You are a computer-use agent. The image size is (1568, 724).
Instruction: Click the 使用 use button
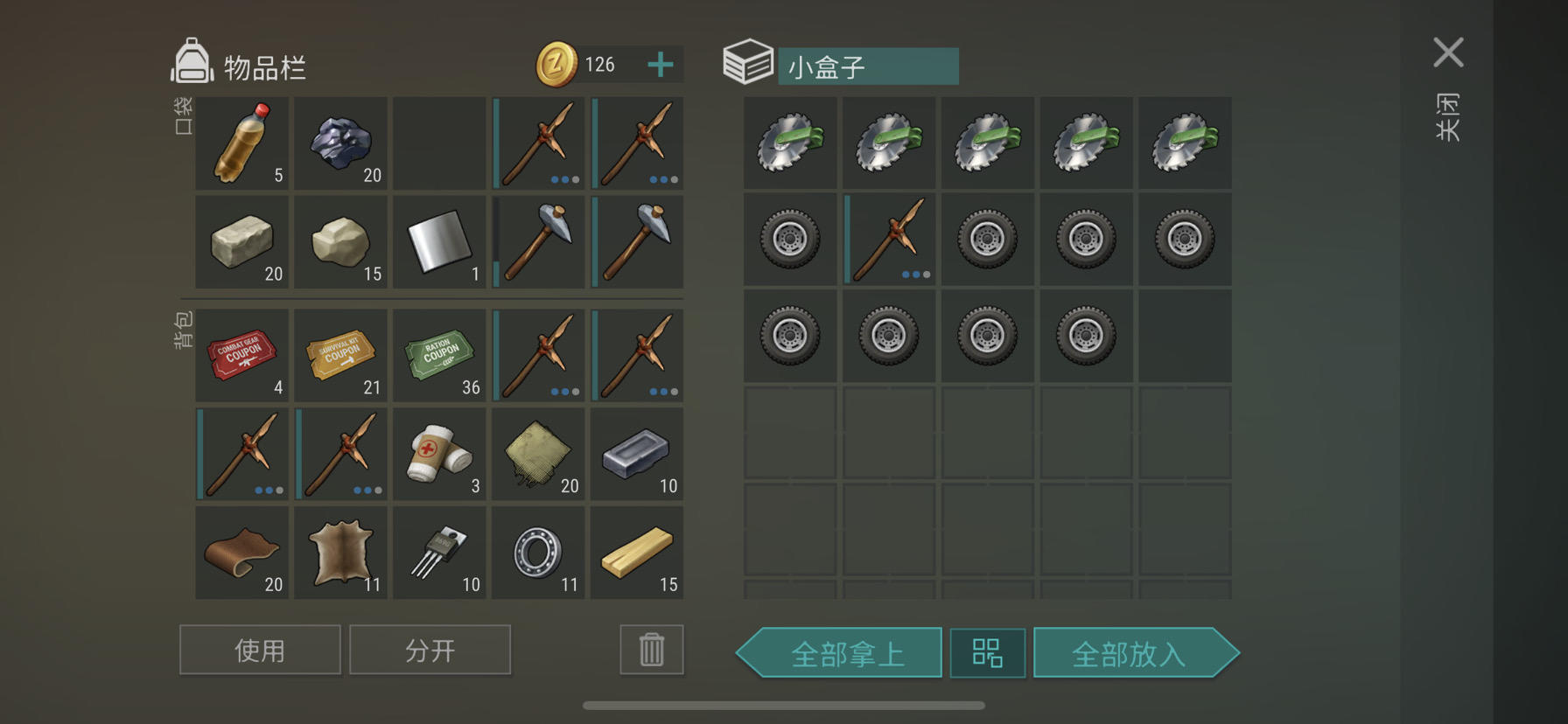click(260, 650)
